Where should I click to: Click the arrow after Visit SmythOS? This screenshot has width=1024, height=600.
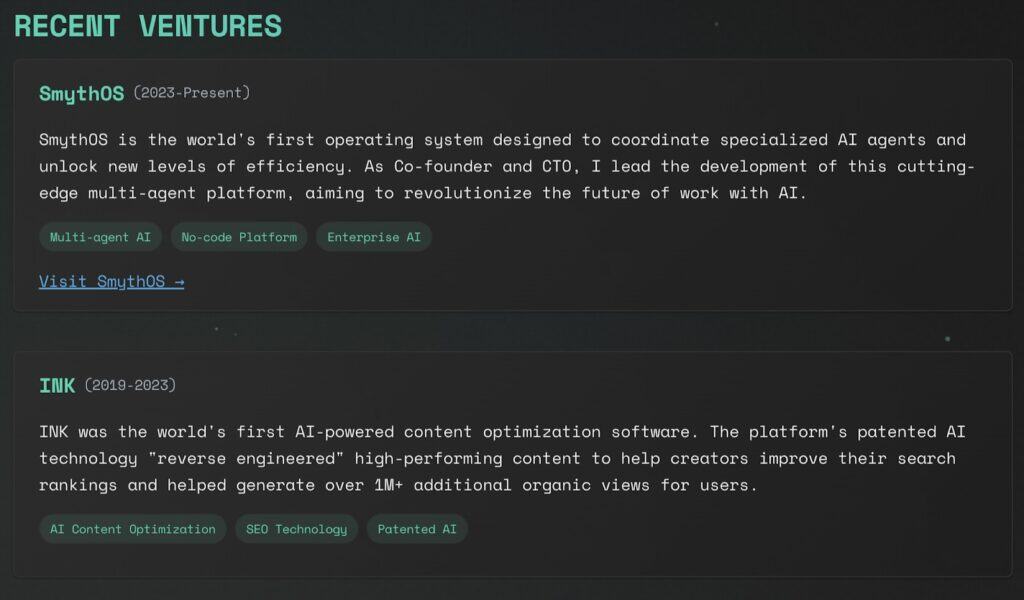pyautogui.click(x=179, y=281)
